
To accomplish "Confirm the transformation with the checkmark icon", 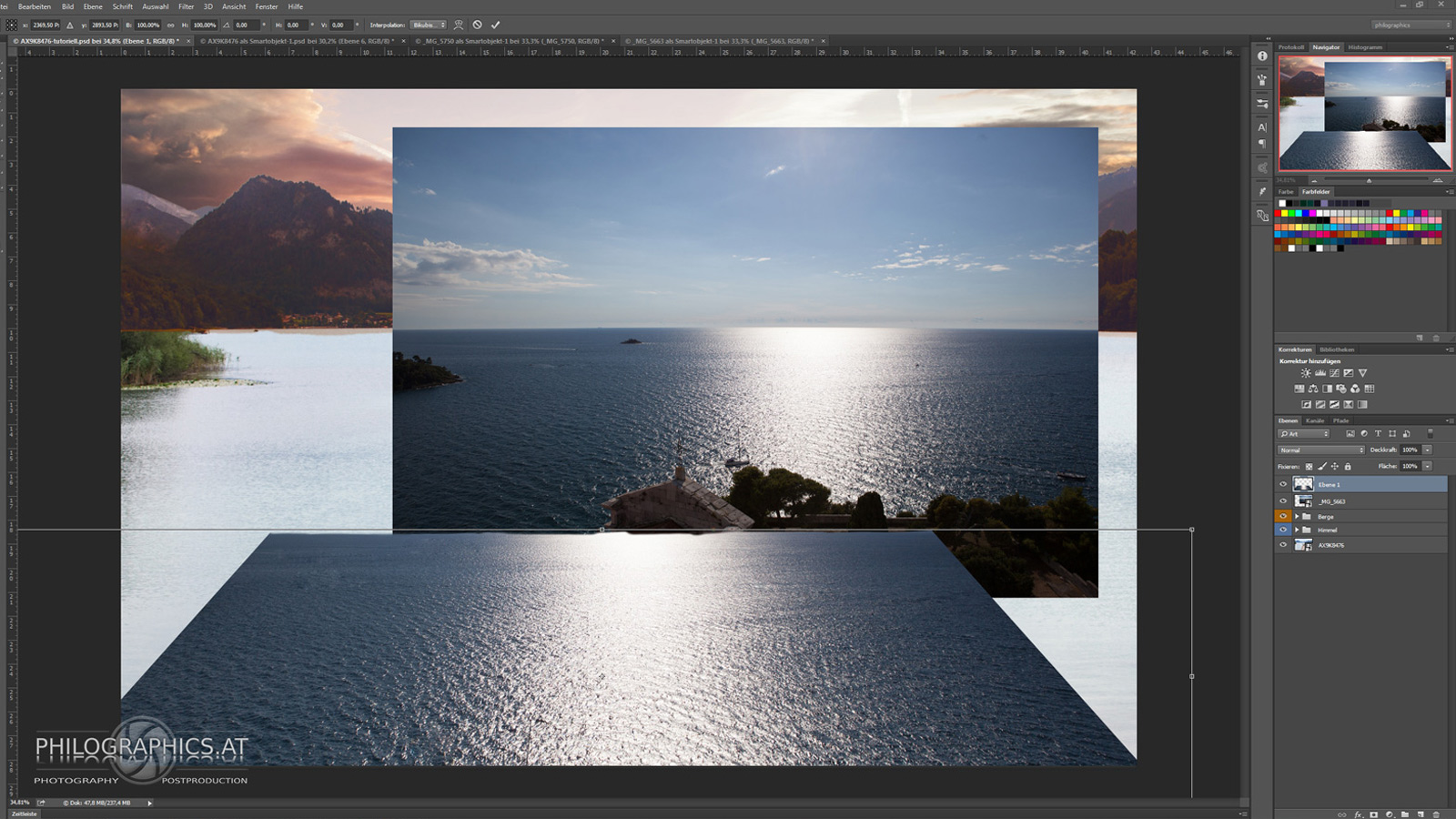I will (x=495, y=25).
